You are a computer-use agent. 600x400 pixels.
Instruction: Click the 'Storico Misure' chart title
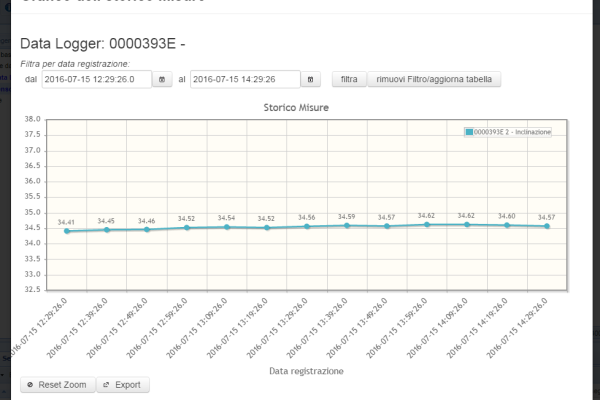(x=296, y=106)
